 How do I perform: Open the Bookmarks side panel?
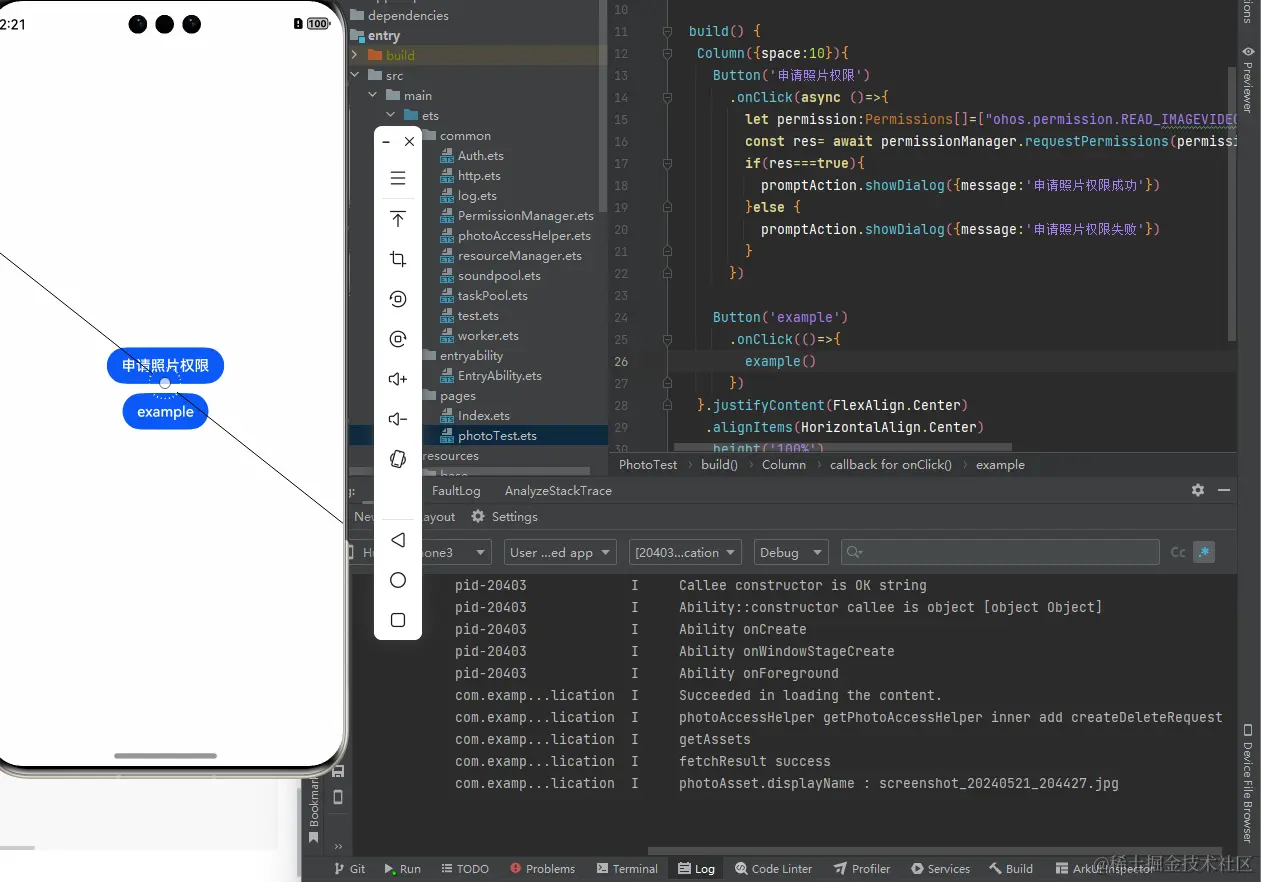click(x=313, y=810)
